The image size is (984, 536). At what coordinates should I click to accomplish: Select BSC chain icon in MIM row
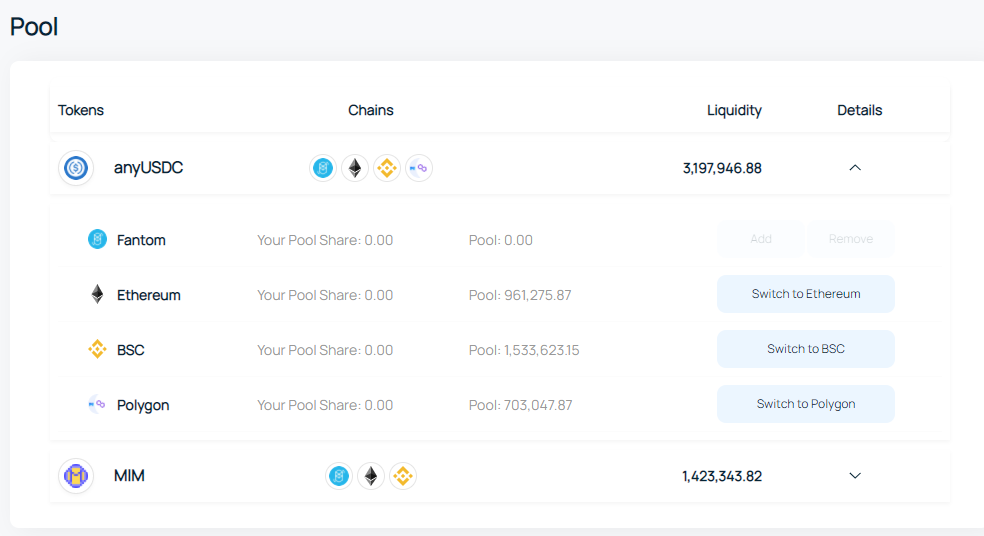tap(403, 476)
